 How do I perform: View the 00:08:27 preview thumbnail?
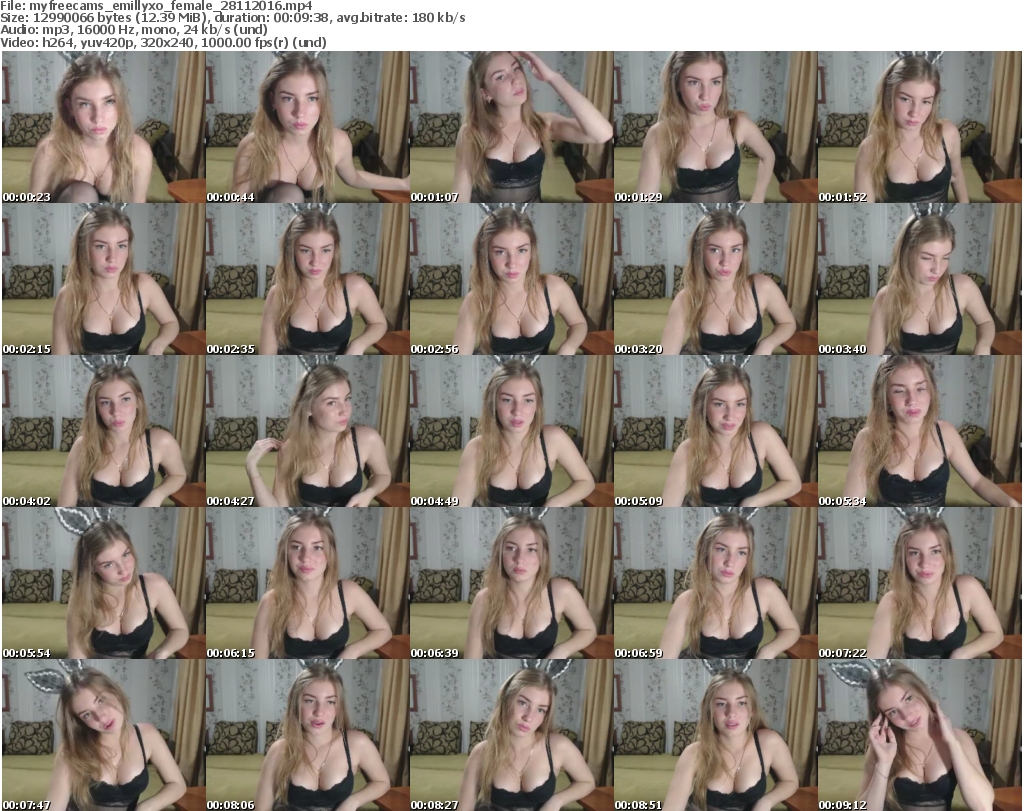[x=512, y=735]
